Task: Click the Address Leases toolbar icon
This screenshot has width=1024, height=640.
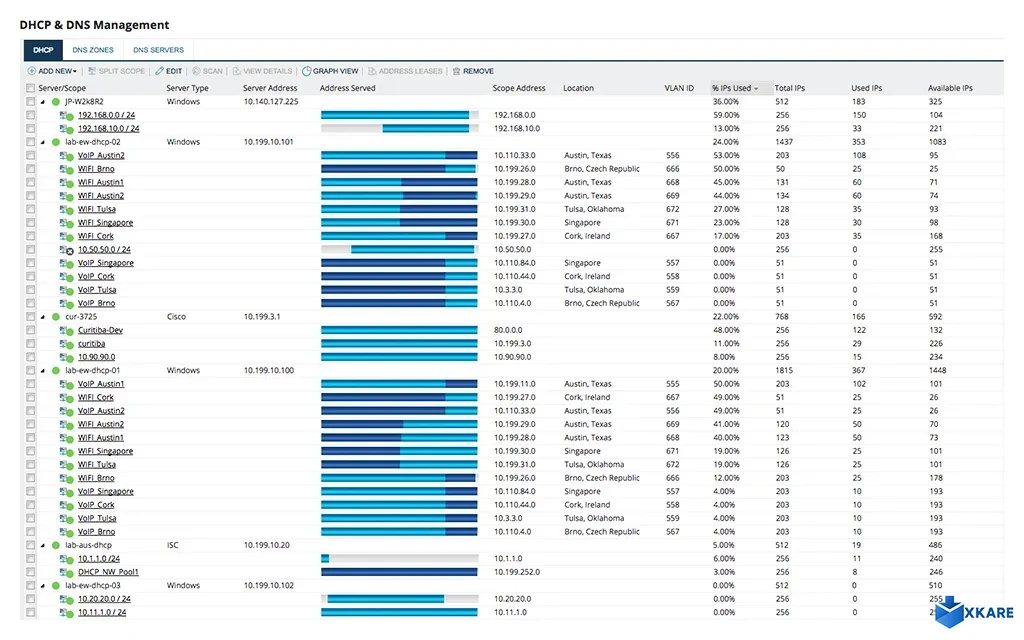Action: tap(372, 71)
